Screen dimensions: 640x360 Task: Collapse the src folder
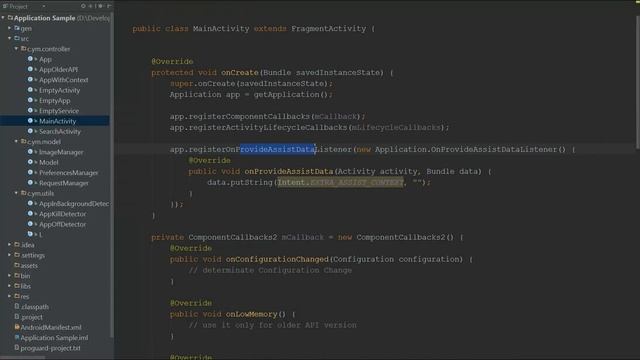click(x=9, y=38)
